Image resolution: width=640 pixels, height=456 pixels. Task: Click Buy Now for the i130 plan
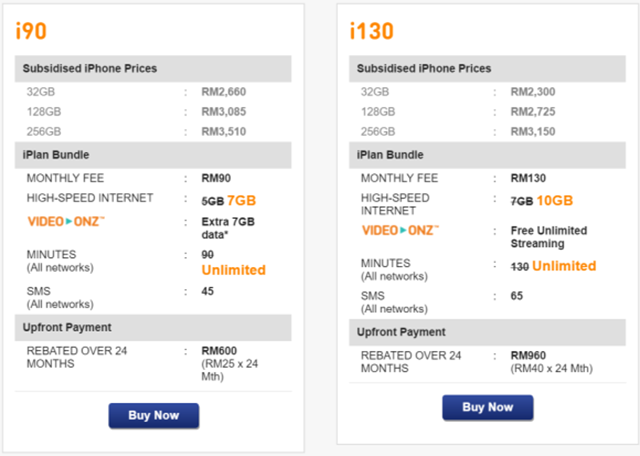click(488, 407)
